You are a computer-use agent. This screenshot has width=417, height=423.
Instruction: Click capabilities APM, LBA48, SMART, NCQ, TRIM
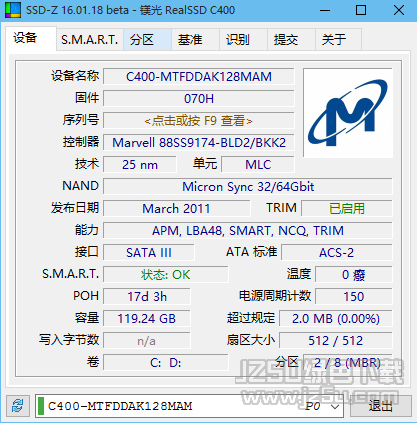point(248,231)
